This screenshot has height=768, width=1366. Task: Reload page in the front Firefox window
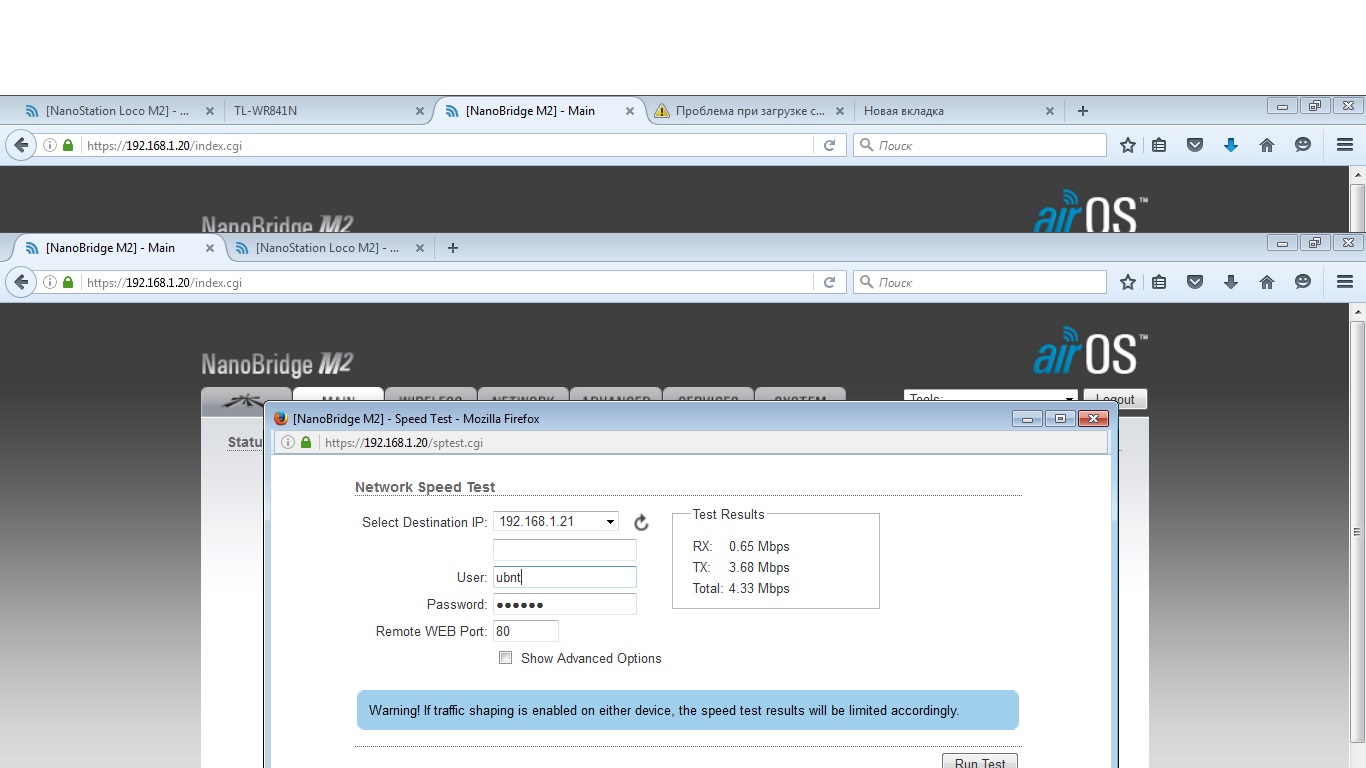click(x=829, y=282)
